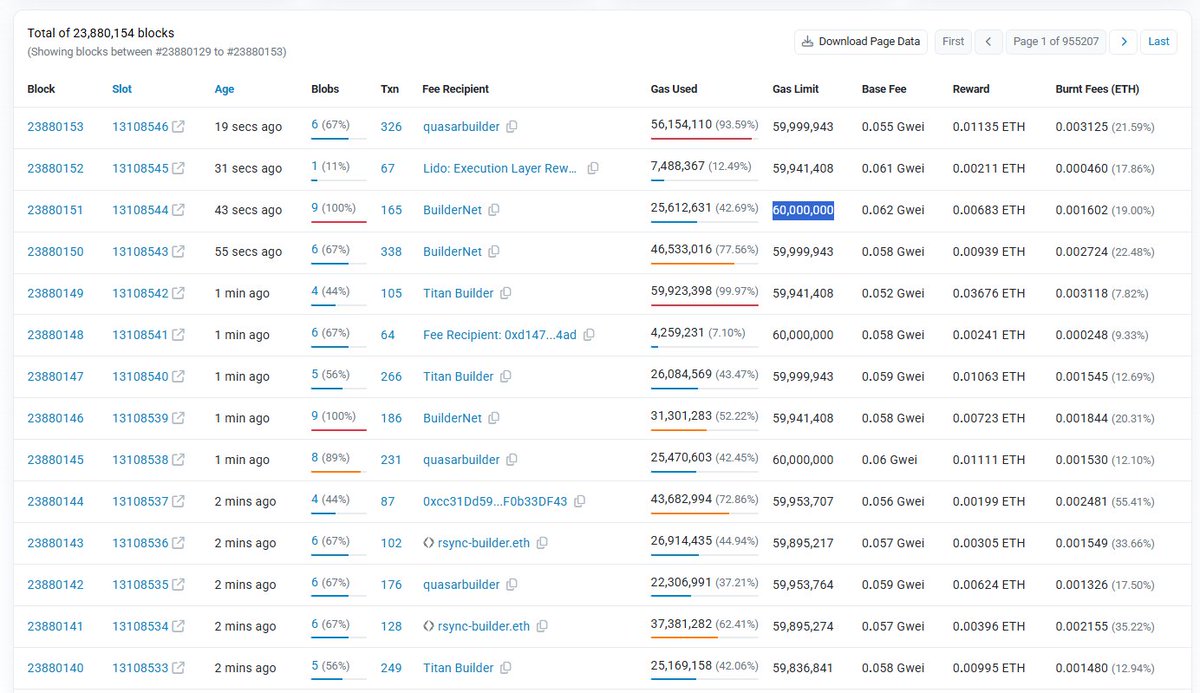Image resolution: width=1200 pixels, height=693 pixels.
Task: Copy rsync-builder.eth address in block 23880141 row
Action: click(542, 626)
